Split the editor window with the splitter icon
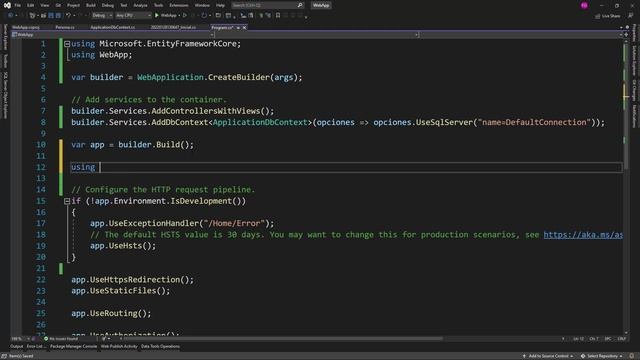The height and width of the screenshot is (360, 640). (x=626, y=35)
